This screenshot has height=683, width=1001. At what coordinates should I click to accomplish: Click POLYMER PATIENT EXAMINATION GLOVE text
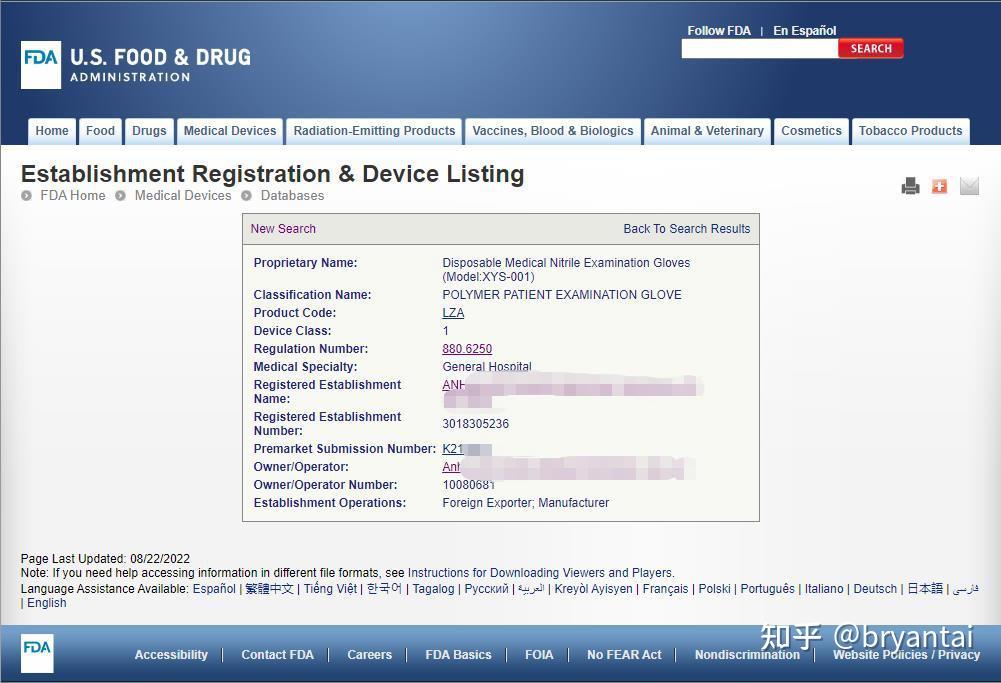pyautogui.click(x=562, y=295)
